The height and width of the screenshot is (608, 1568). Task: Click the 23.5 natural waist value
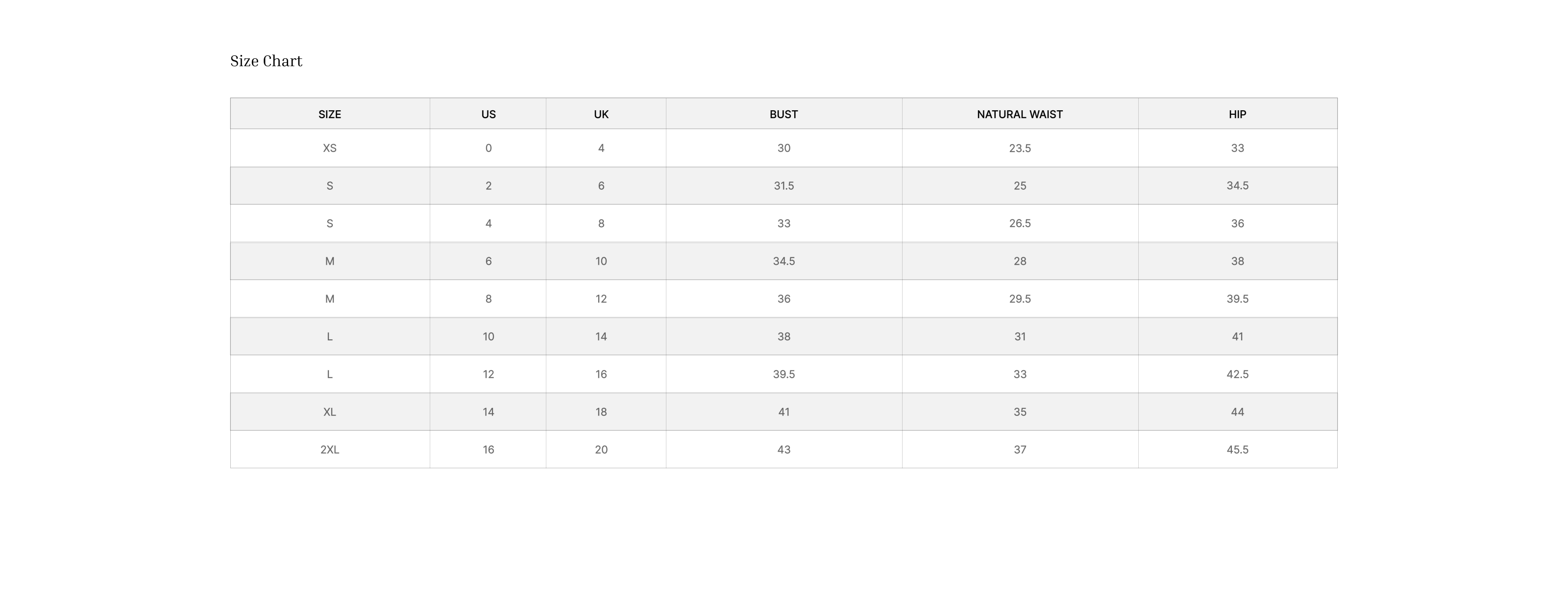point(1020,148)
